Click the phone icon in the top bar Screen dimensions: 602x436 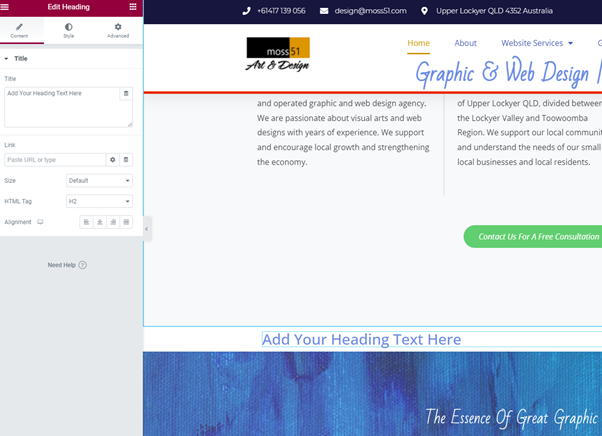coord(246,11)
